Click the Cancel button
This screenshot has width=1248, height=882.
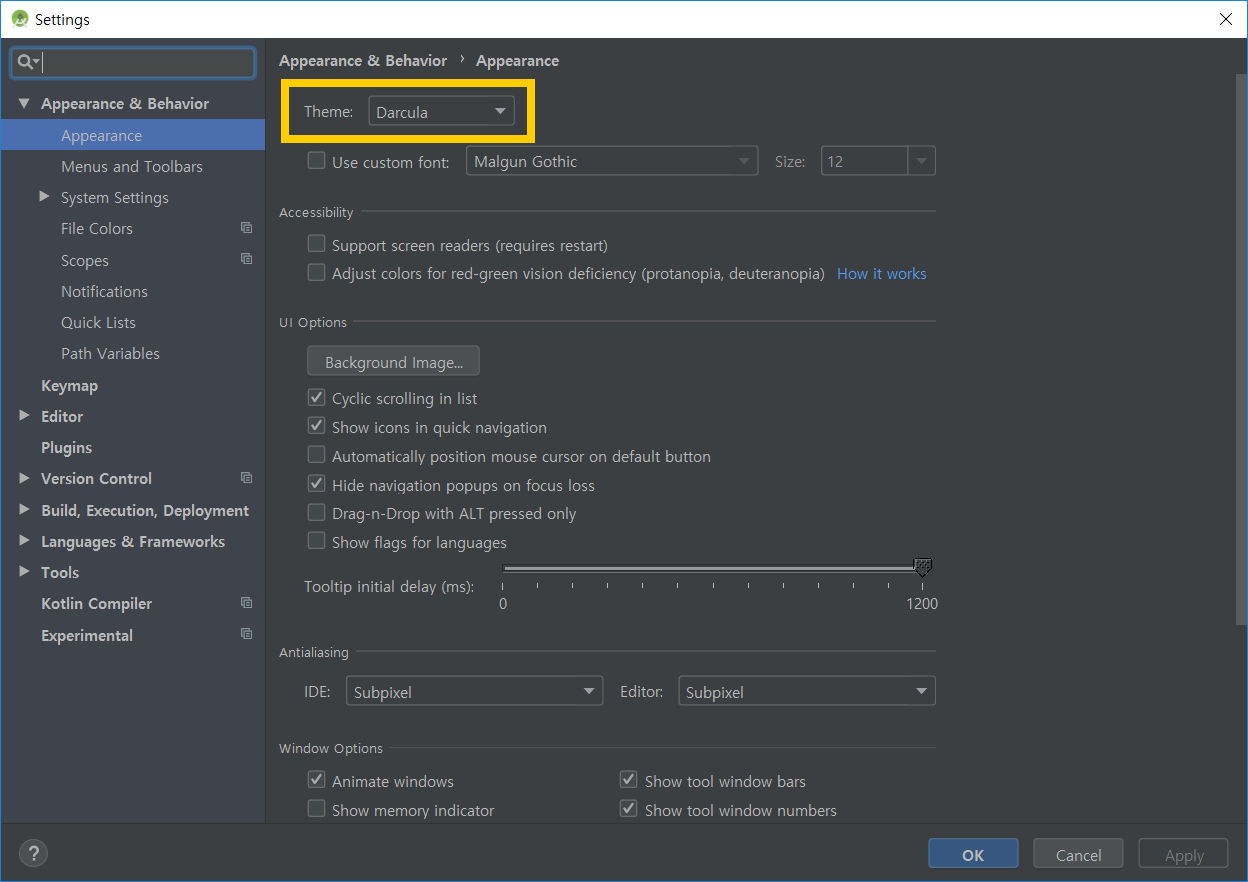(x=1079, y=854)
